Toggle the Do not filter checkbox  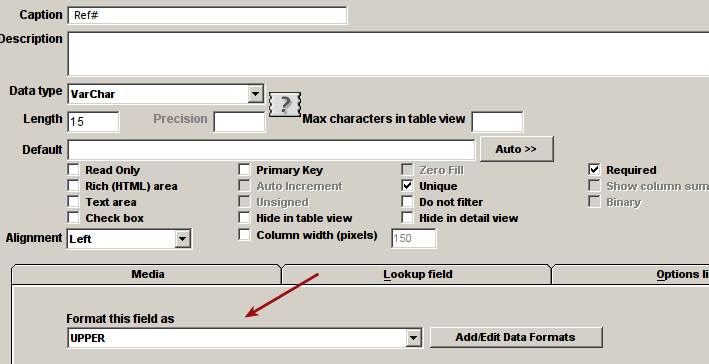[x=407, y=201]
